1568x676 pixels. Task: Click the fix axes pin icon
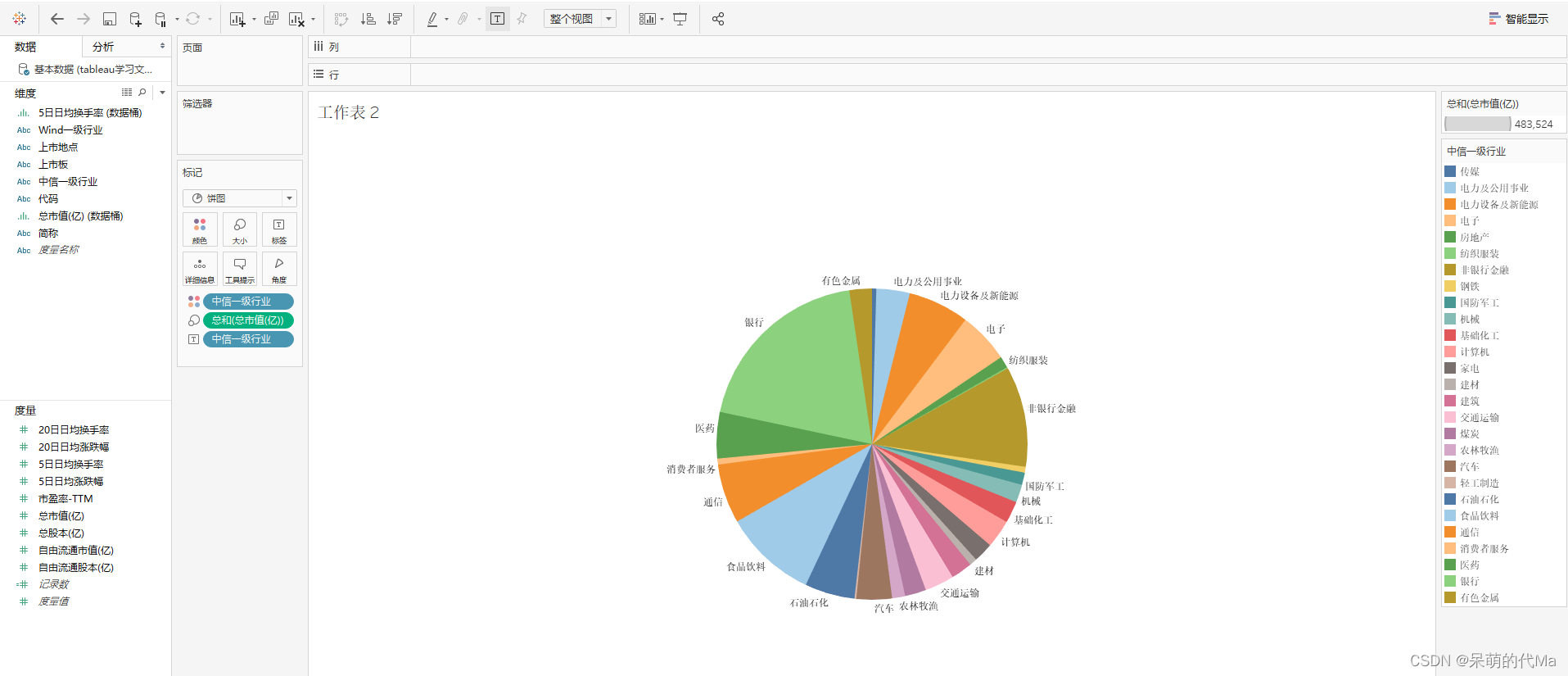[522, 18]
